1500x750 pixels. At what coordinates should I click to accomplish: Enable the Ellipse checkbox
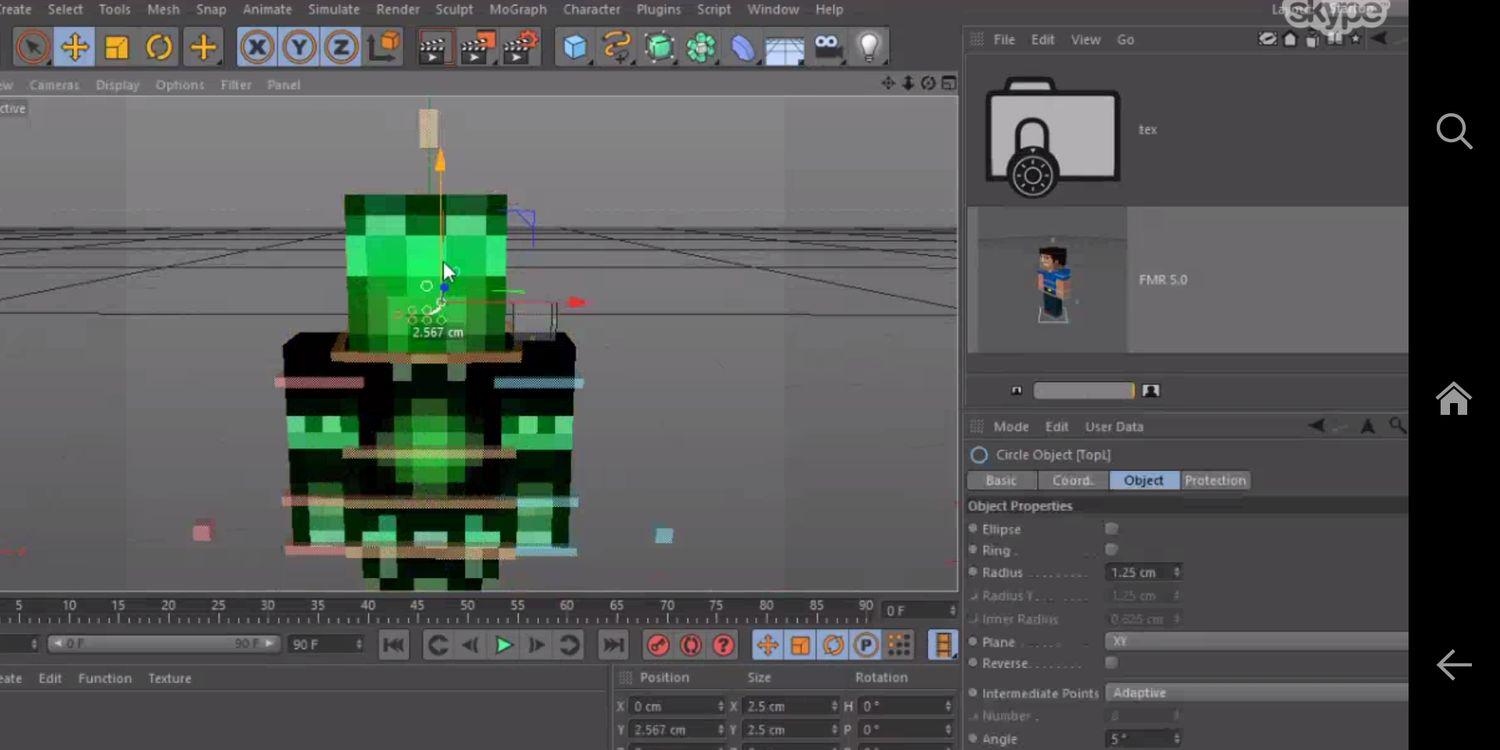click(1111, 528)
